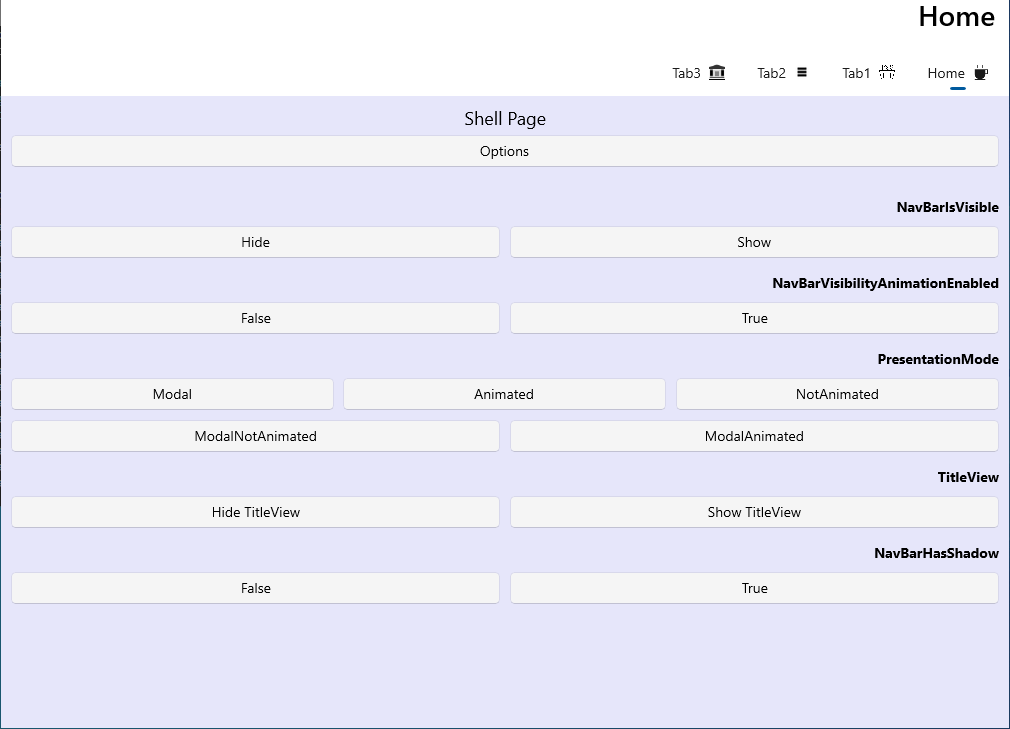Choose Modal presentation mode
This screenshot has height=729, width=1010.
(172, 394)
